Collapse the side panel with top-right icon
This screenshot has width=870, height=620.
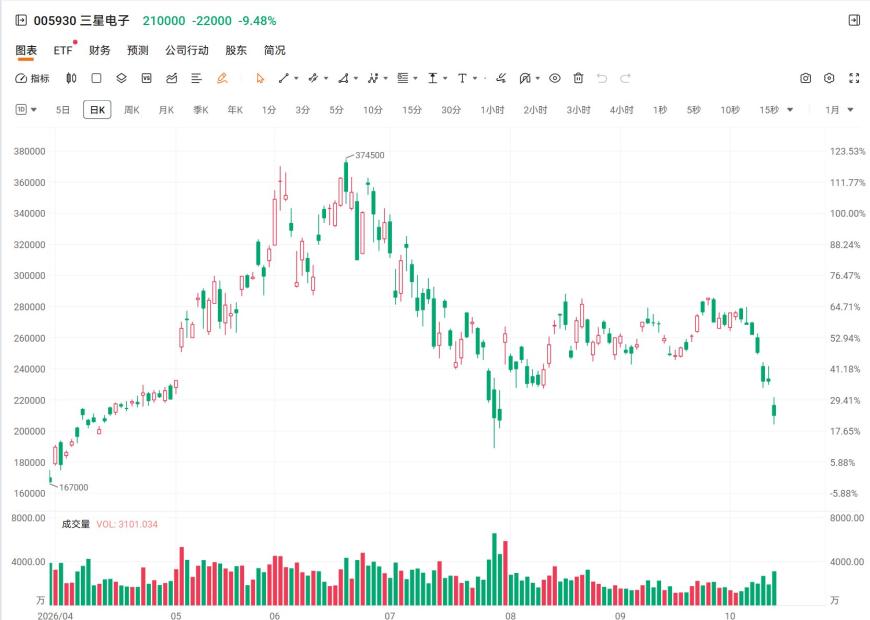point(854,21)
